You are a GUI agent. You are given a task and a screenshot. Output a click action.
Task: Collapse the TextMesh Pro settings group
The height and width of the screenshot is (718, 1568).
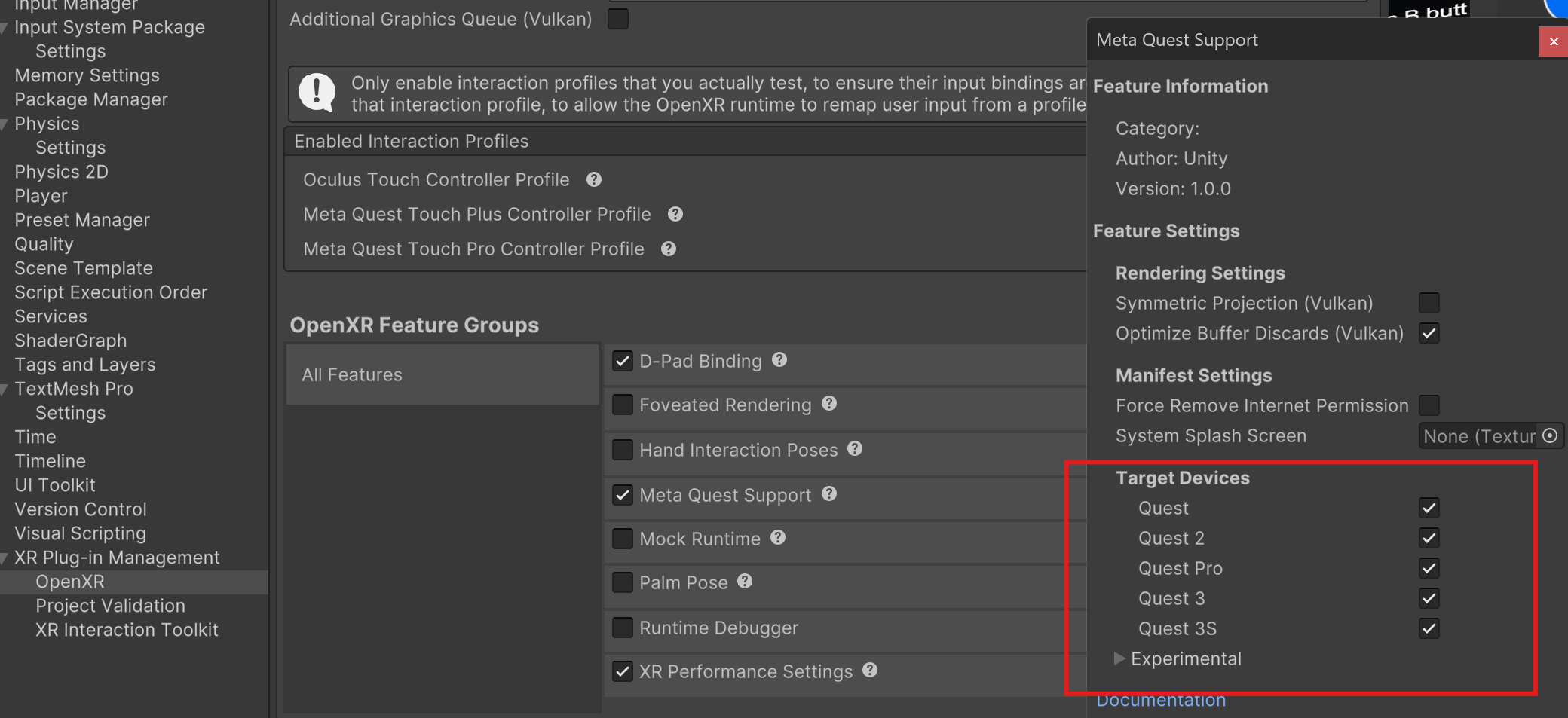[x=5, y=390]
